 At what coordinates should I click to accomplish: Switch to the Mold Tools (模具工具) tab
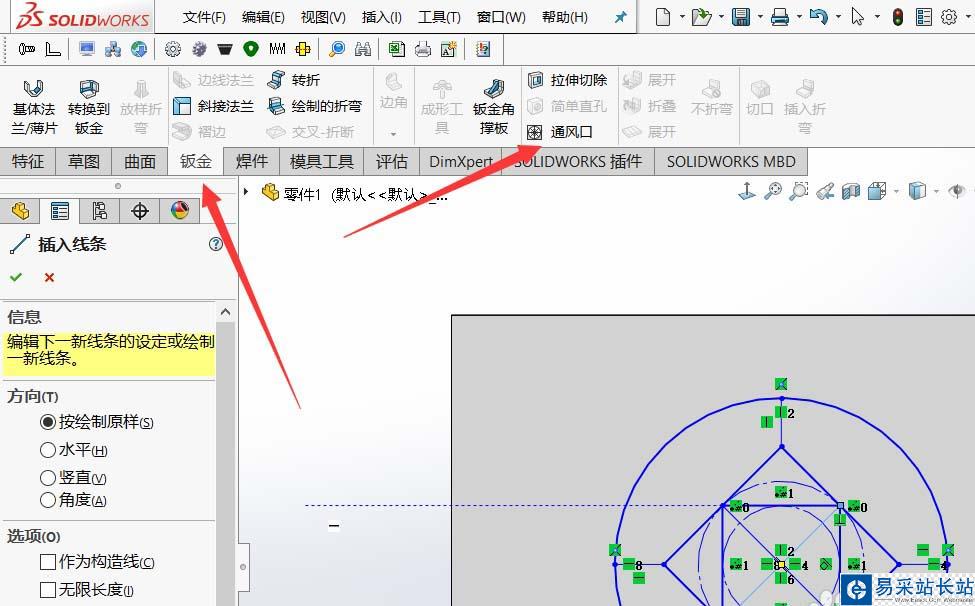(x=321, y=162)
